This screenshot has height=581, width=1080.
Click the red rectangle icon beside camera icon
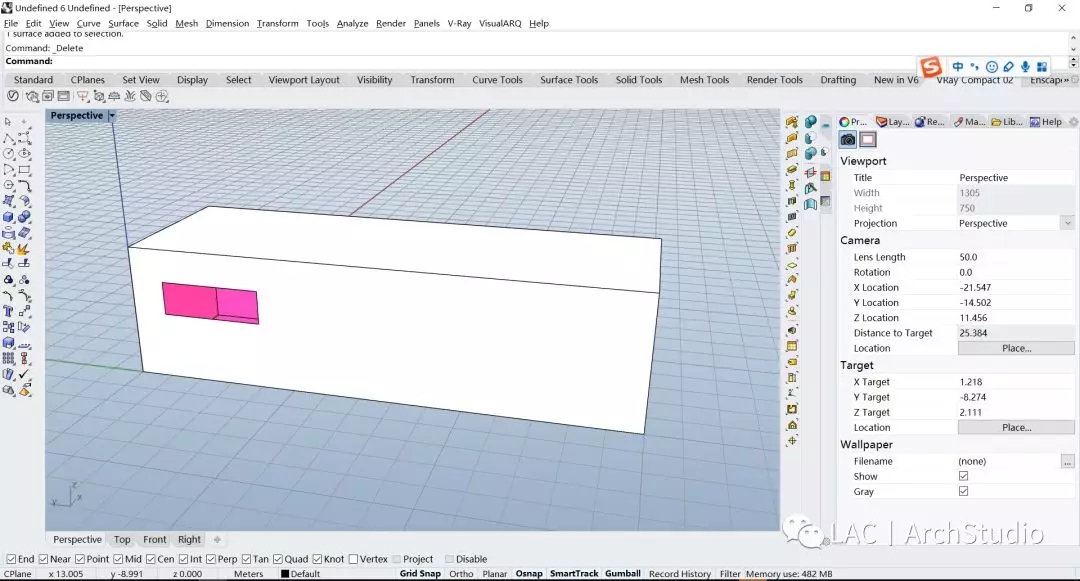[868, 140]
